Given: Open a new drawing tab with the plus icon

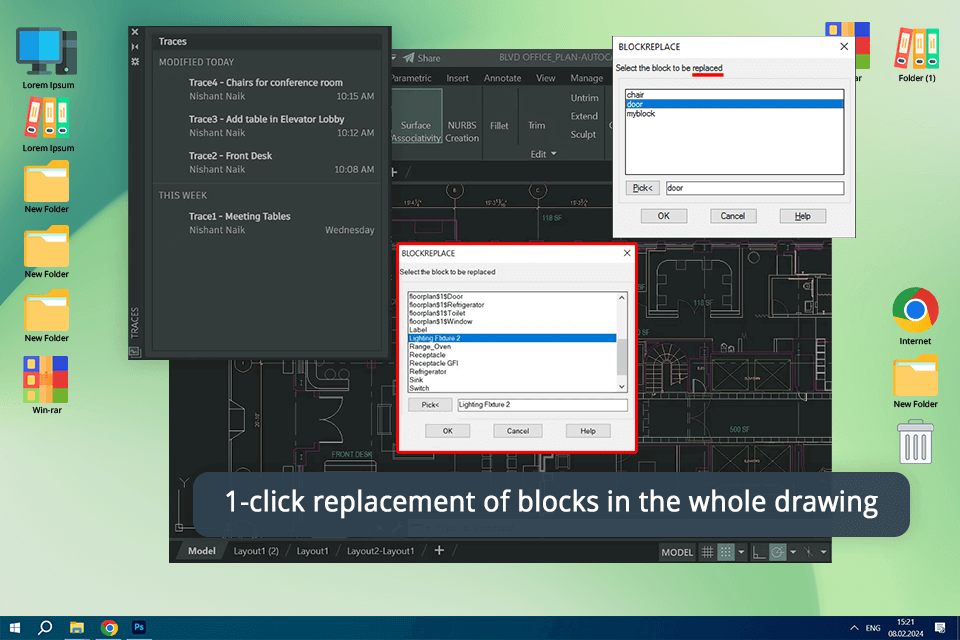Looking at the screenshot, I should 394,172.
